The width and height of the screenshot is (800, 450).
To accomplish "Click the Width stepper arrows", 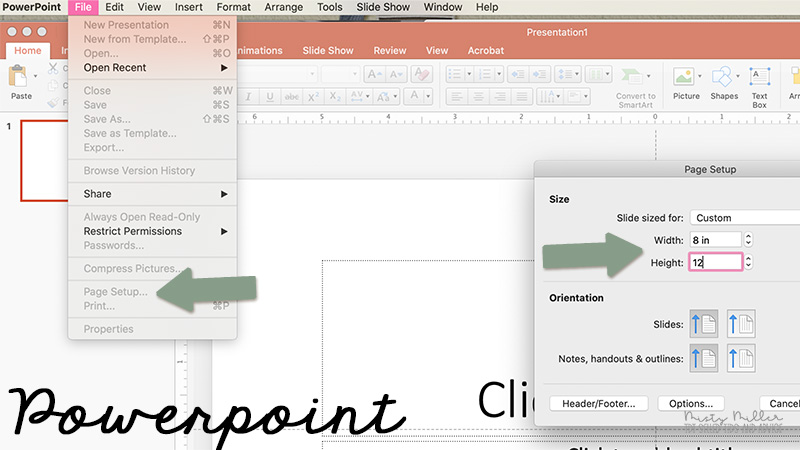I will [x=748, y=240].
